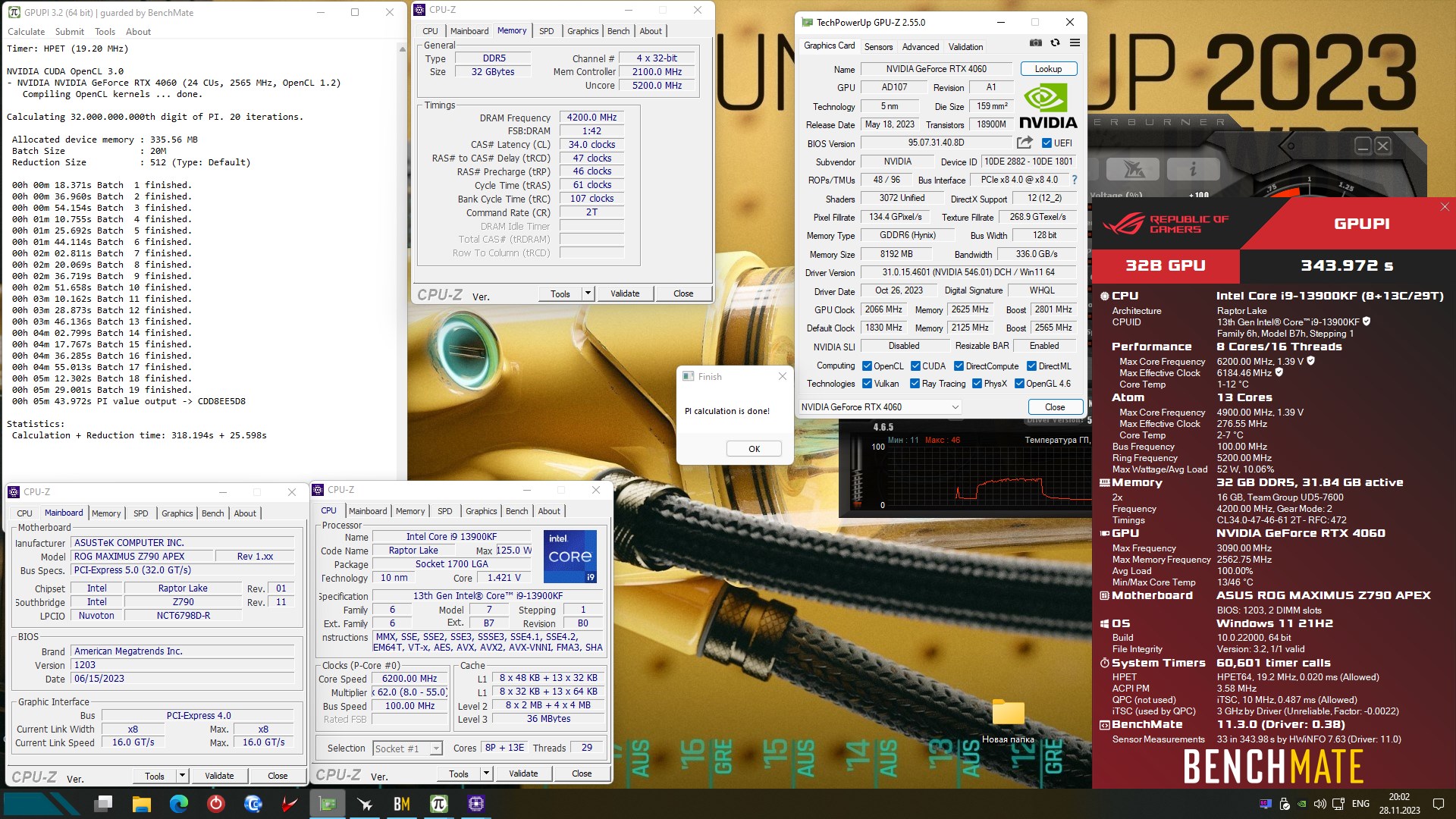Click the Afterburner info 'i' button

[x=1192, y=169]
